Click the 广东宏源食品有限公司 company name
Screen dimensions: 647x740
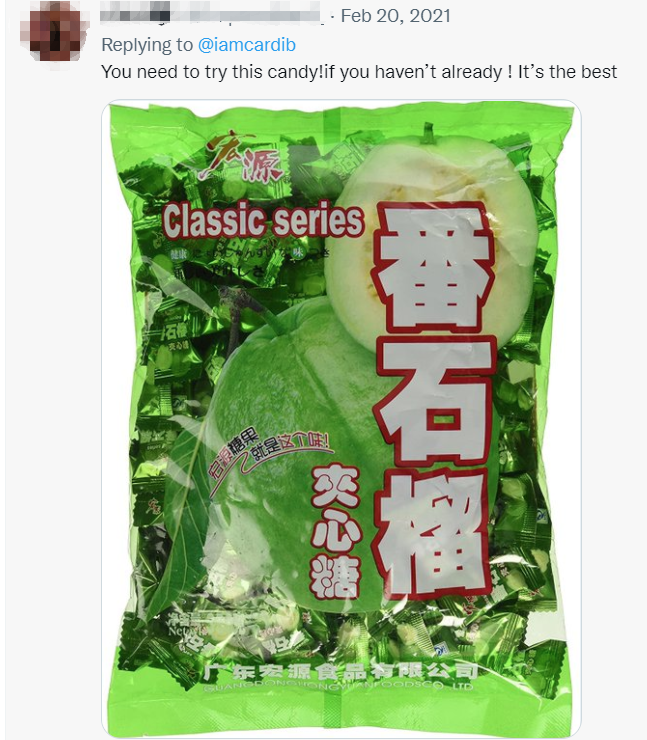coord(341,671)
